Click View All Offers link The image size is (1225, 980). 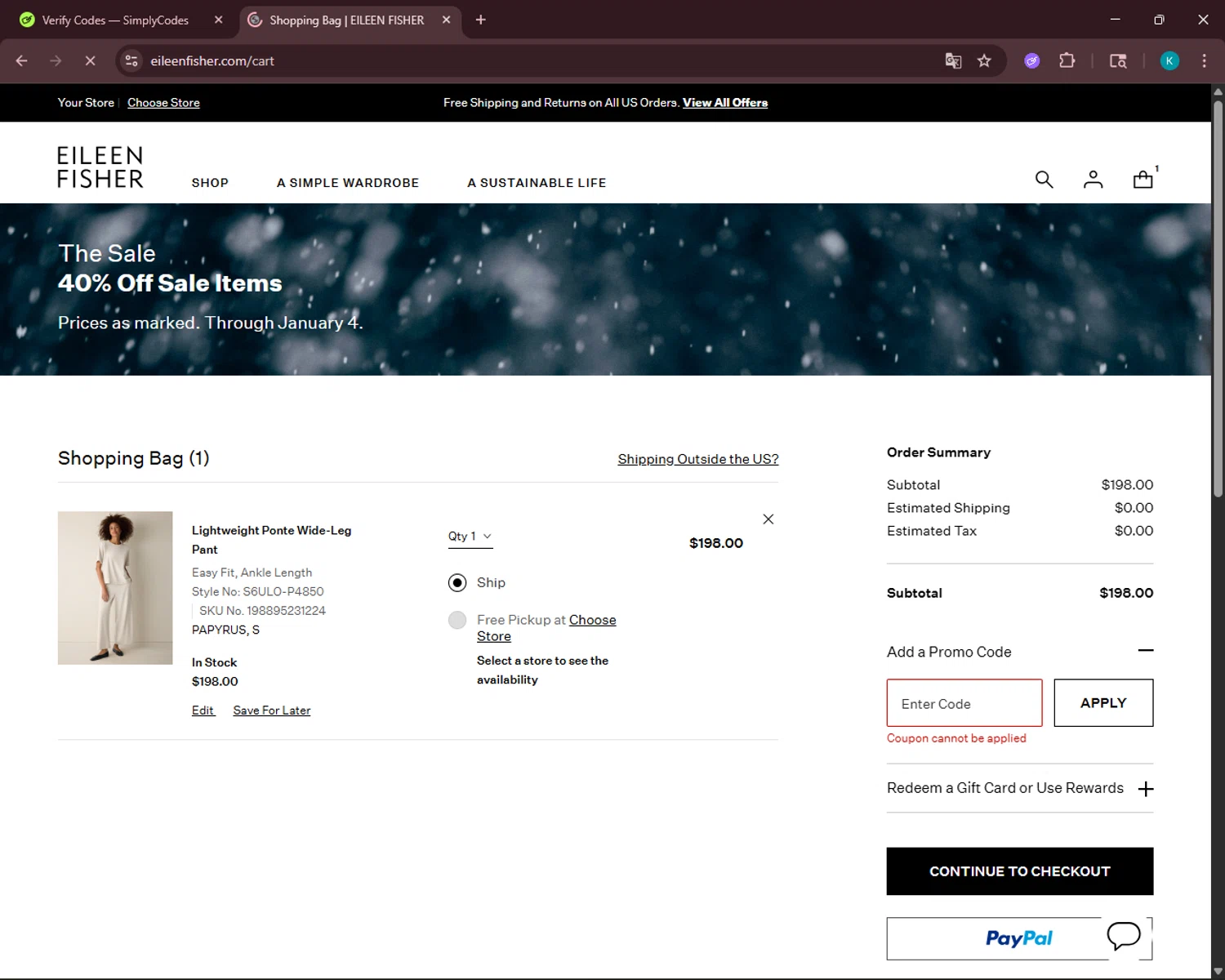point(725,103)
